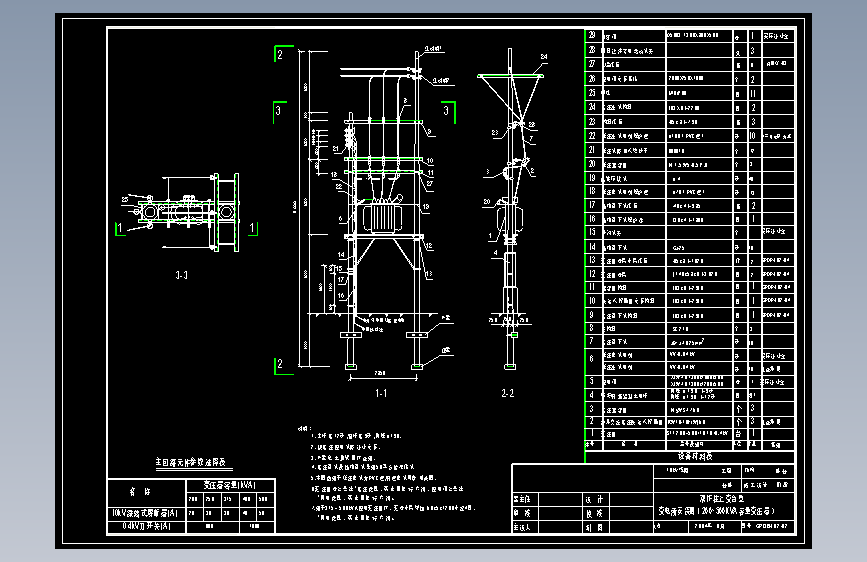Click the "设备材料表" table title
The width and height of the screenshot is (867, 562).
click(x=694, y=456)
